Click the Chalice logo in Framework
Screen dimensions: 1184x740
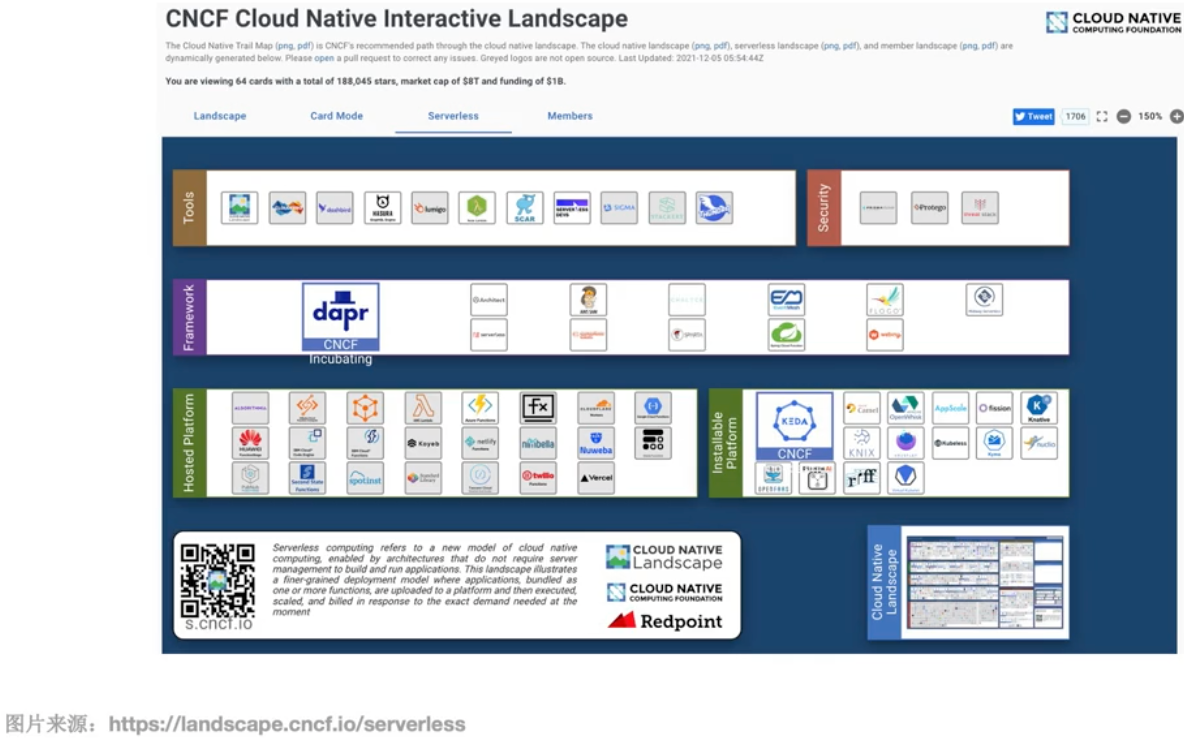[687, 300]
